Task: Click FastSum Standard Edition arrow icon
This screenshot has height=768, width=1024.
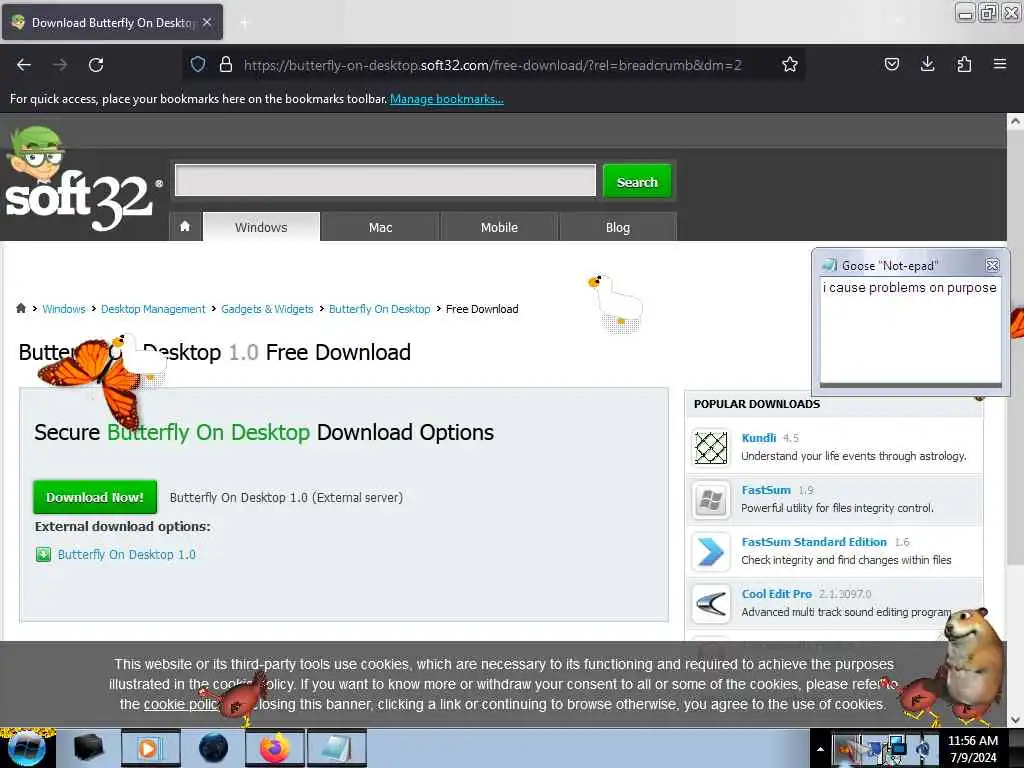Action: coord(711,552)
